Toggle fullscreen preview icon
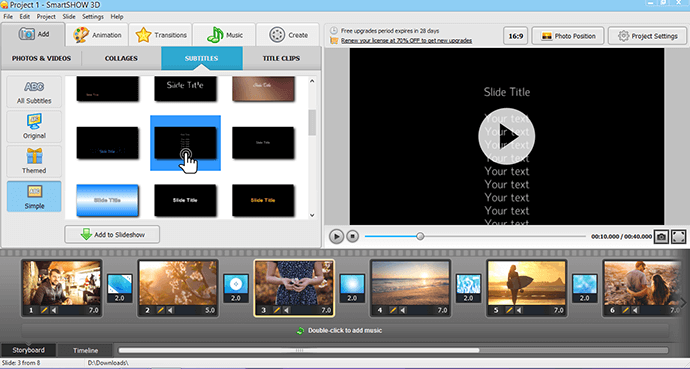Viewport: 690px width, 369px height. coord(679,237)
